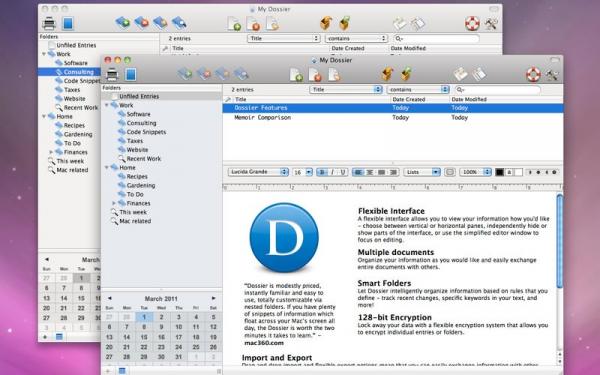Screen dimensions: 600x375
Task: Open the Title filter dropdown in back window
Action: (x=284, y=38)
